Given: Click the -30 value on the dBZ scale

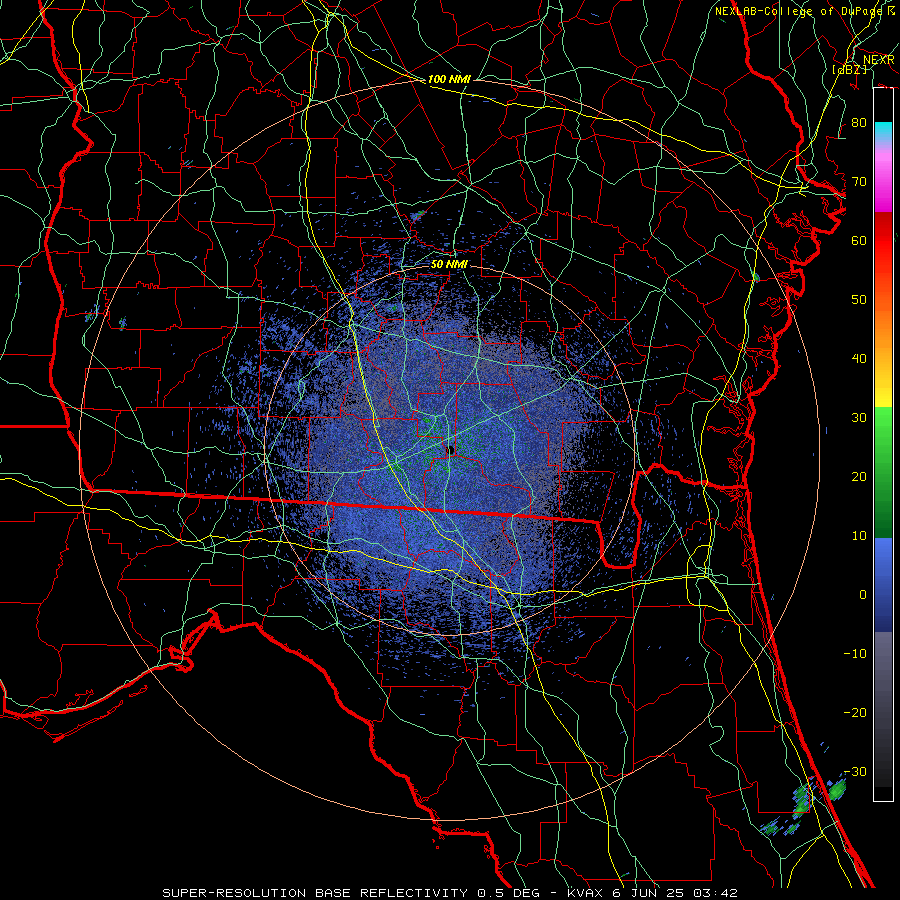Looking at the screenshot, I should [855, 772].
